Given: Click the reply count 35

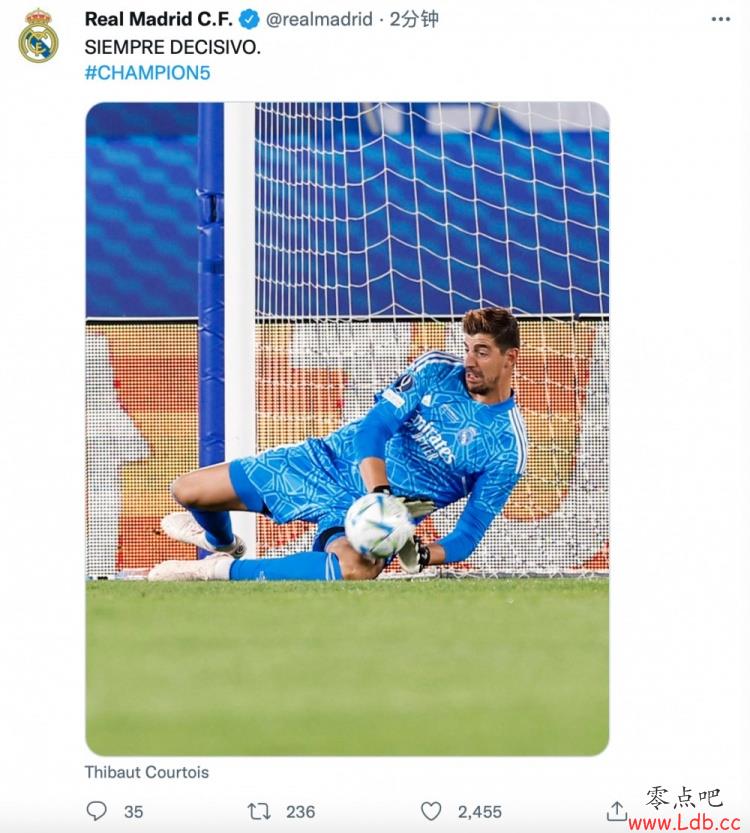Looking at the screenshot, I should coord(133,812).
